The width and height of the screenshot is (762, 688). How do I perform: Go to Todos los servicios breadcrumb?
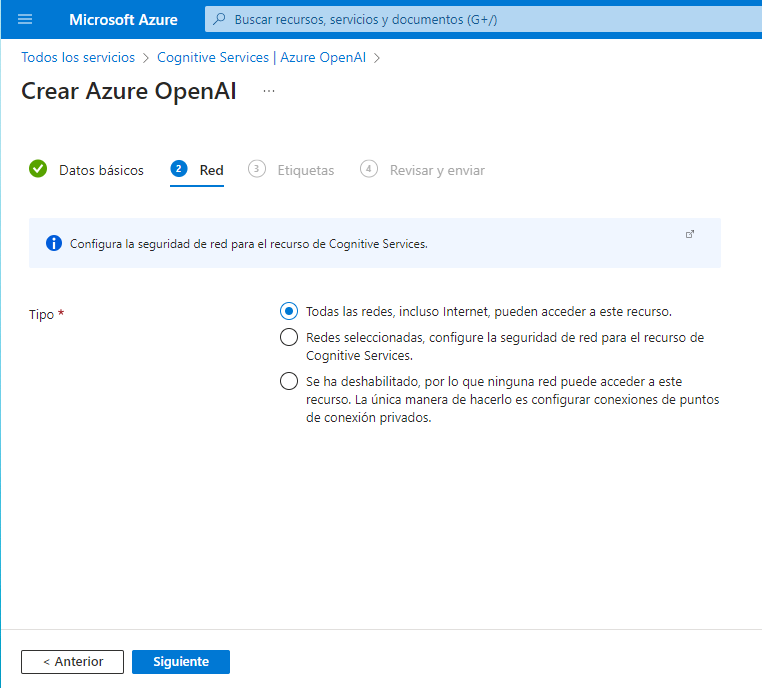78,57
